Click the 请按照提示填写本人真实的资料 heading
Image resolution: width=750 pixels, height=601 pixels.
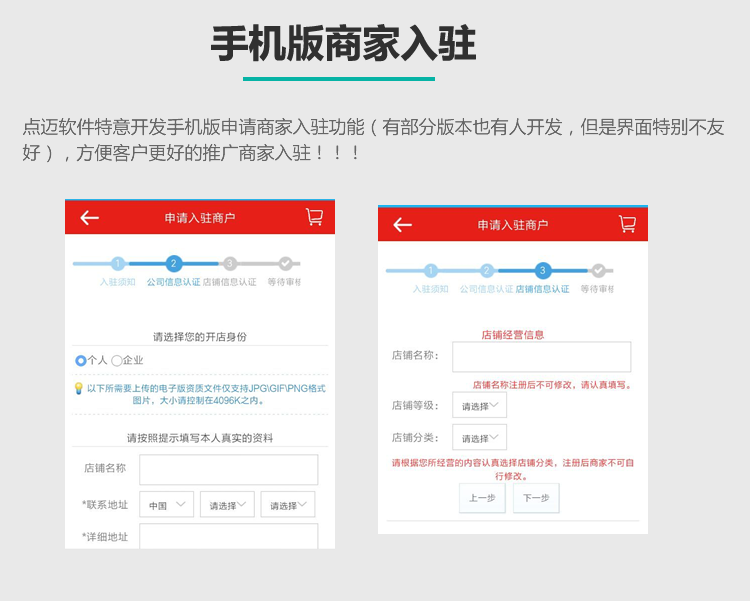tap(200, 437)
